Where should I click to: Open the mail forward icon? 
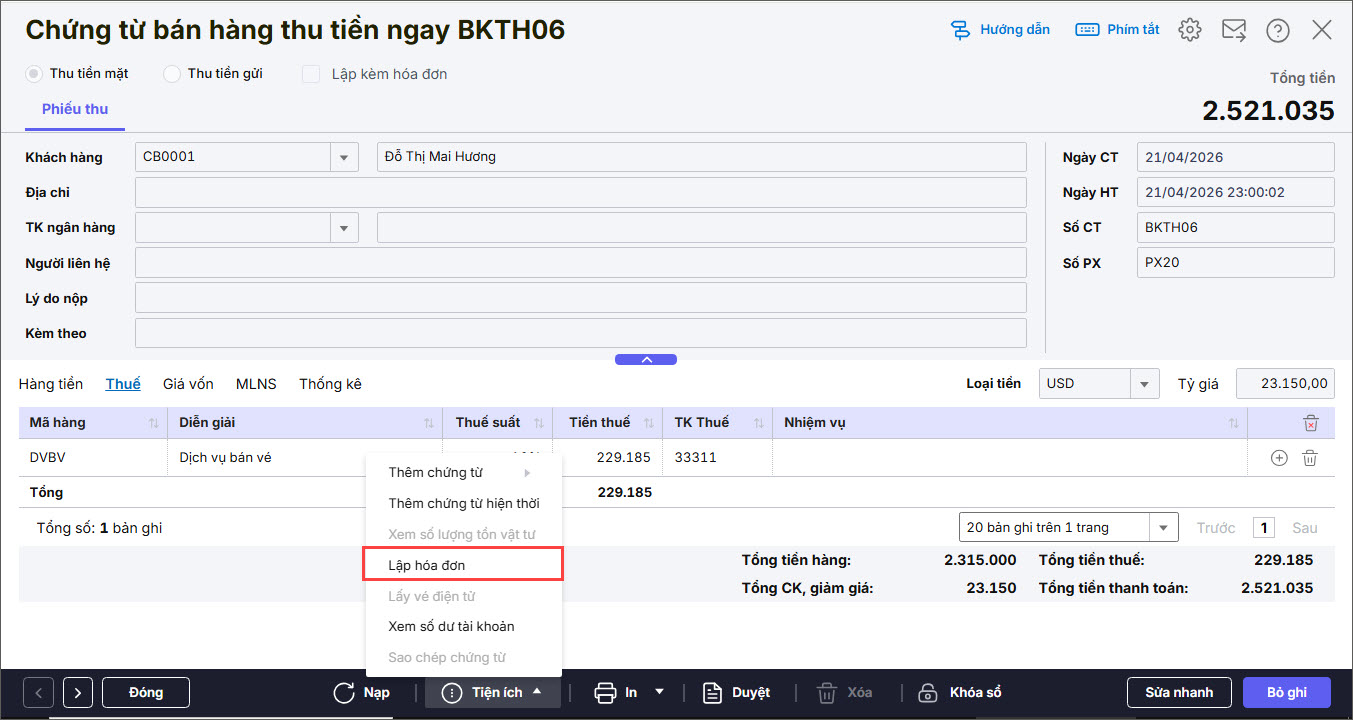1234,30
